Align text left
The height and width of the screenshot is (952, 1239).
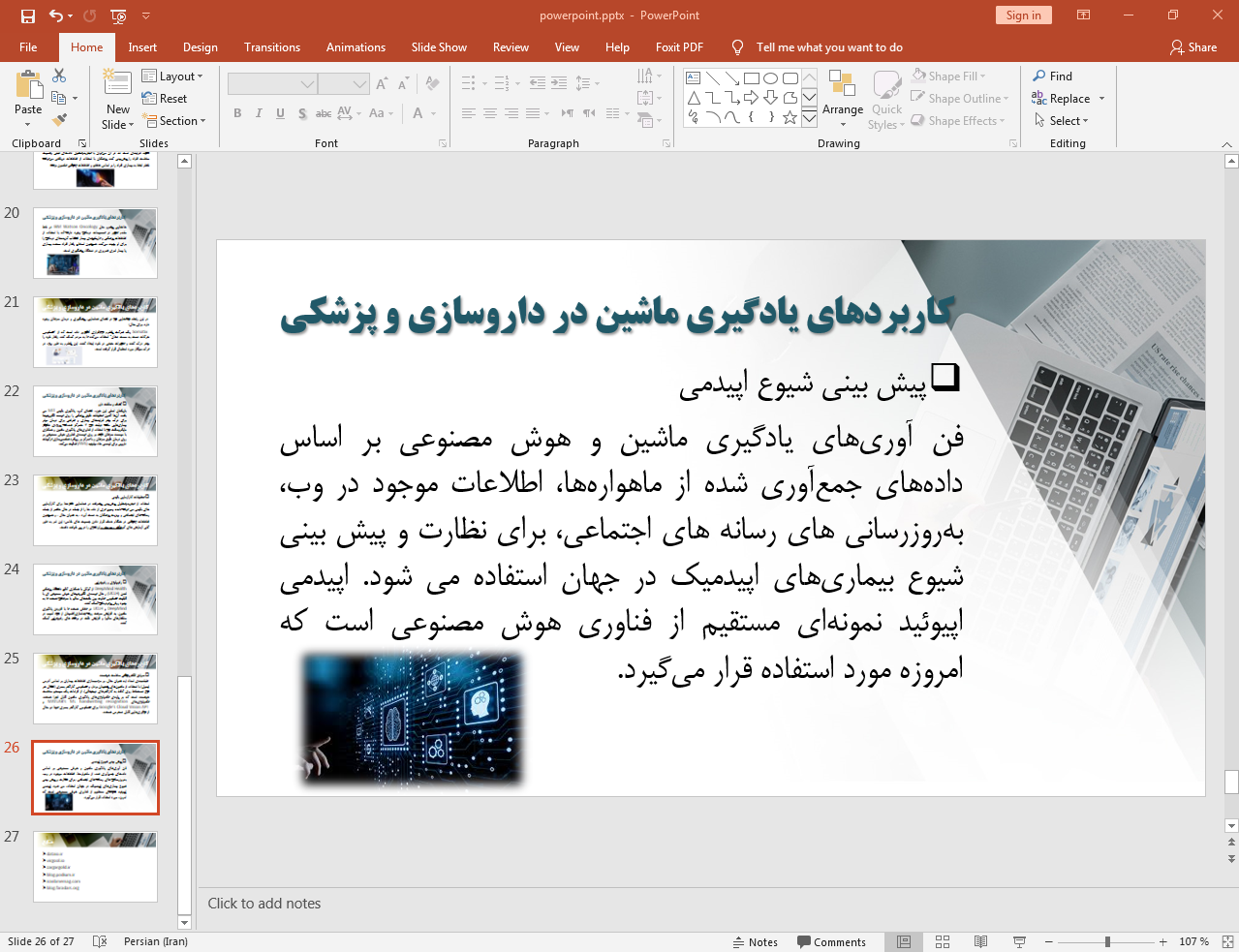tap(468, 113)
